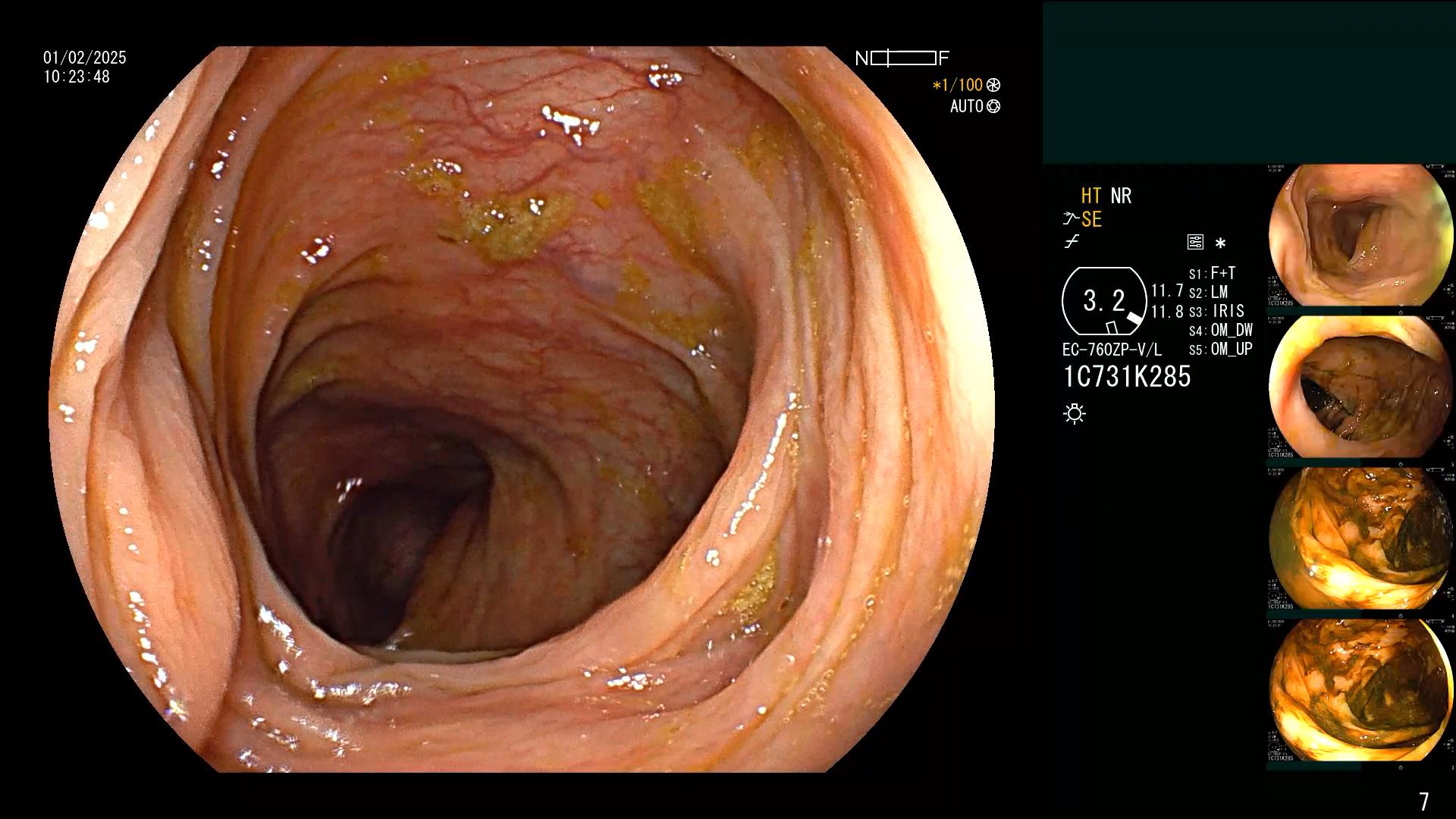The width and height of the screenshot is (1456, 819).
Task: Click the light source lamp icon
Action: 1075,414
